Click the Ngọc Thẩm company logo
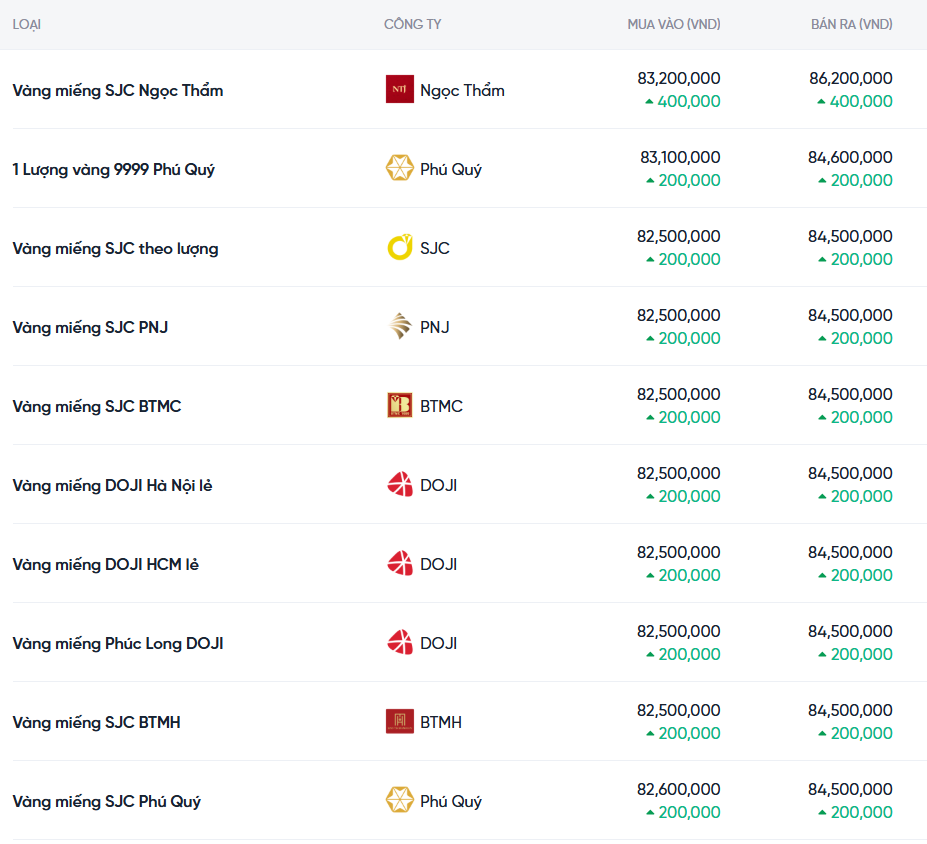This screenshot has height=844, width=927. click(x=399, y=90)
